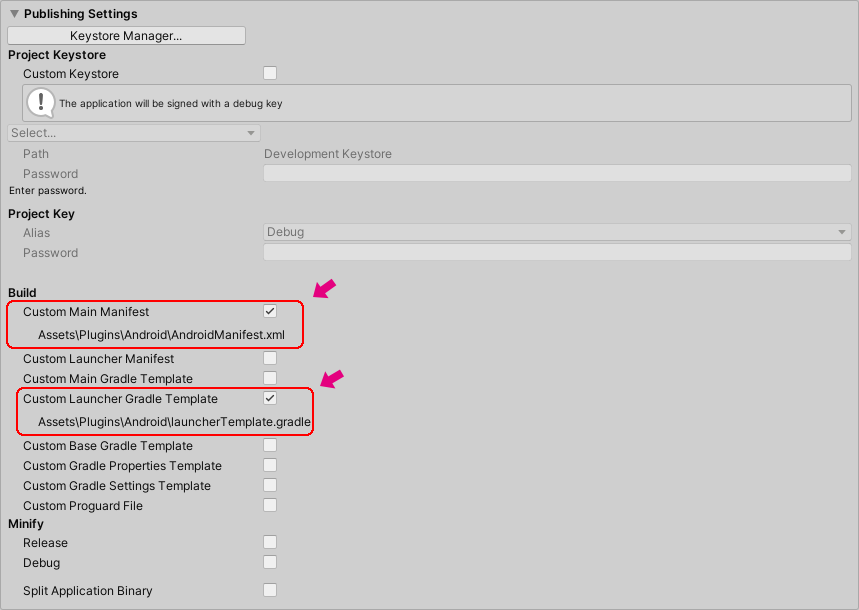Open the Alias Debug dropdown
The image size is (859, 610).
coord(557,232)
